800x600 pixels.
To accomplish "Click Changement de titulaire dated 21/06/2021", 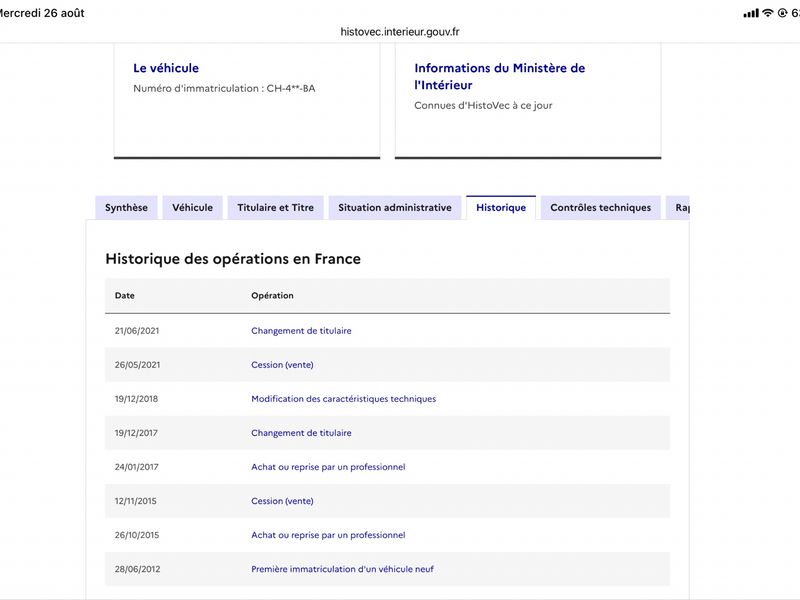I will tap(301, 331).
